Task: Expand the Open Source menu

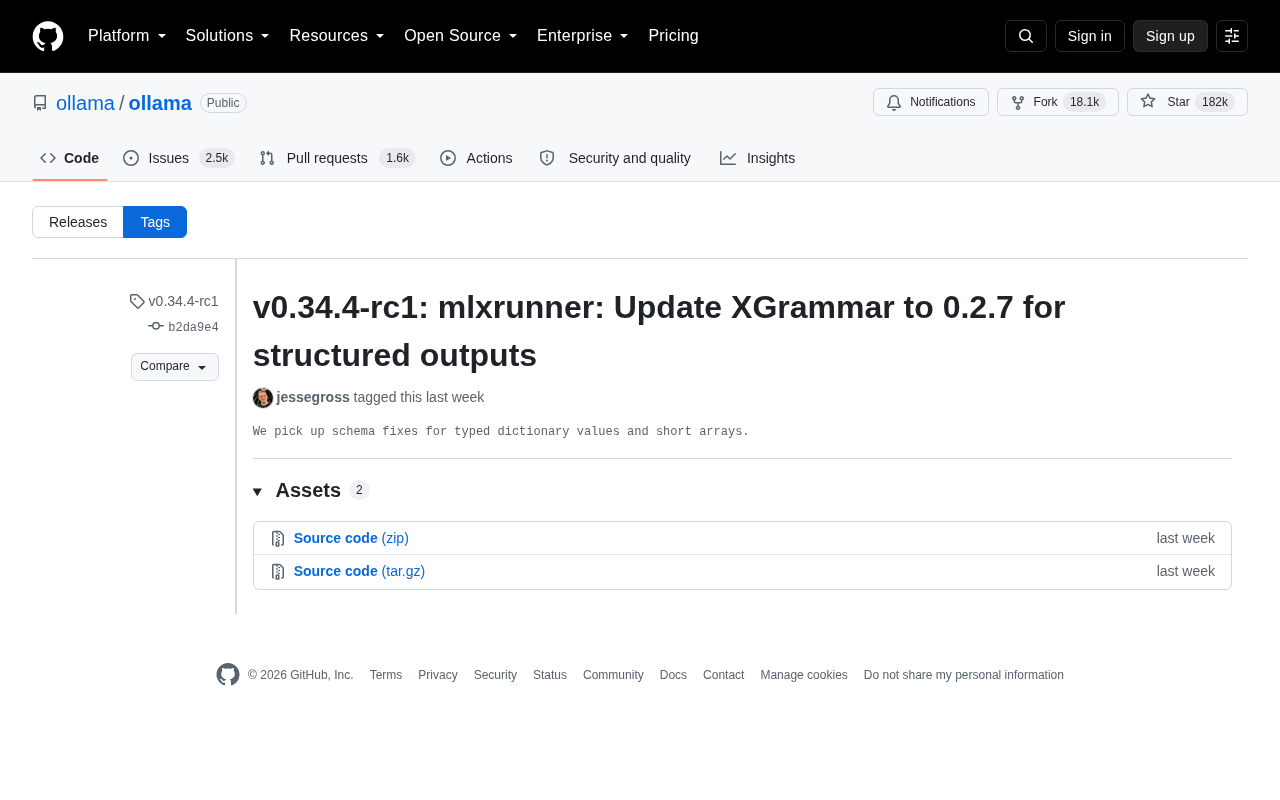Action: pyautogui.click(x=461, y=36)
